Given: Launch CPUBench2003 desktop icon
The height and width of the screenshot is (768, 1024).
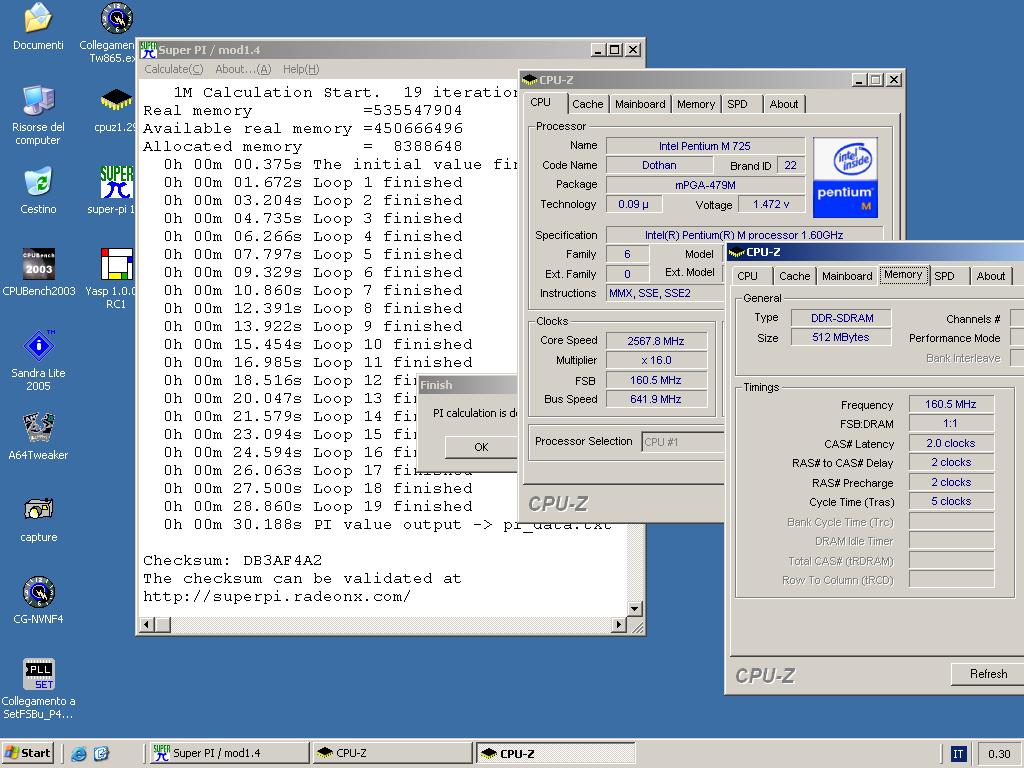Looking at the screenshot, I should (39, 263).
